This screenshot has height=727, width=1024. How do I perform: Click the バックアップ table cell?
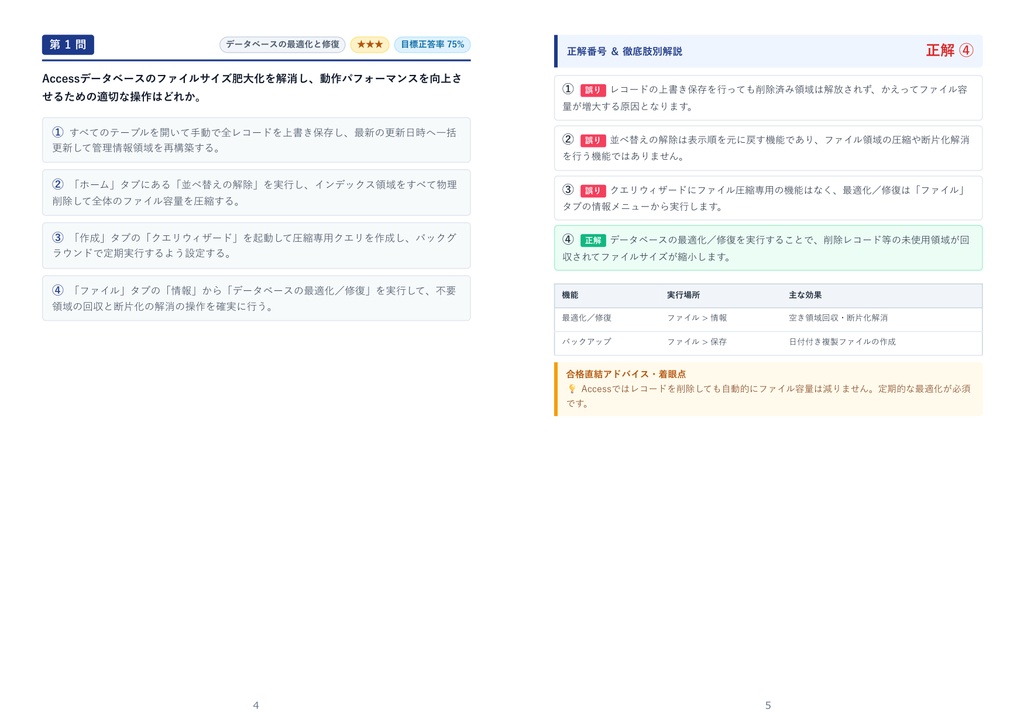(x=586, y=342)
